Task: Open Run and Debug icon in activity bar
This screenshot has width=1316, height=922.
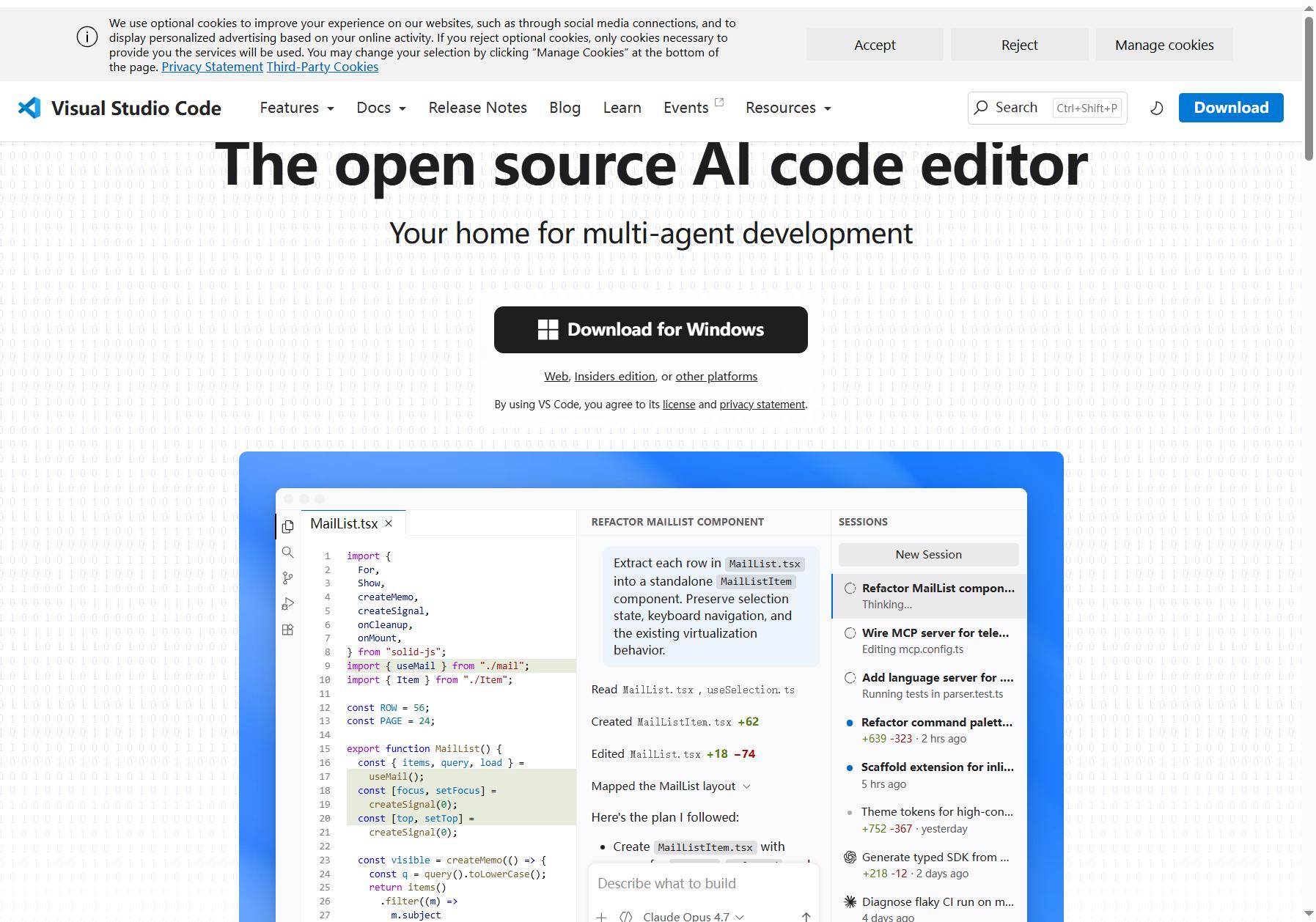Action: (287, 604)
